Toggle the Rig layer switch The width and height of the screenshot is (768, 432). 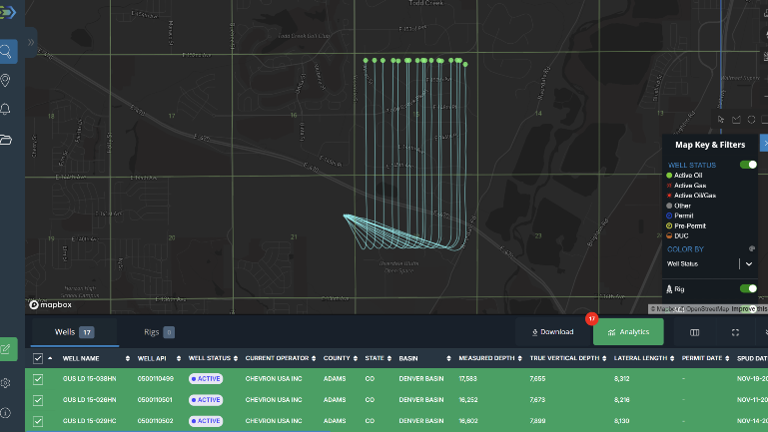click(x=747, y=289)
